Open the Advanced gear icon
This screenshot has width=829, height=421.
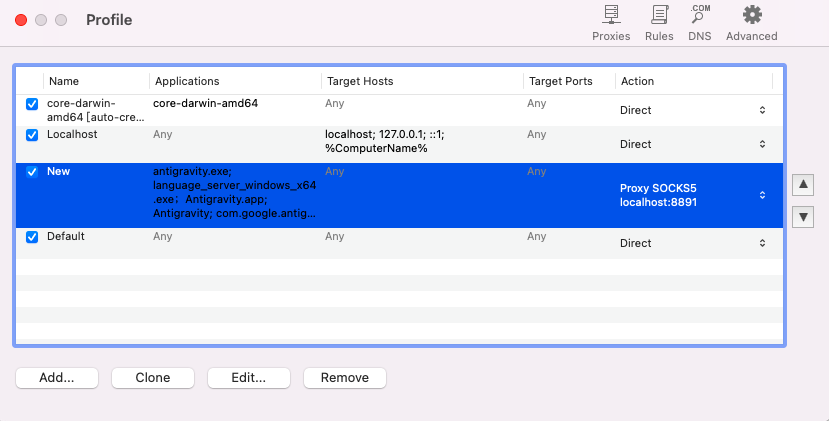point(751,23)
